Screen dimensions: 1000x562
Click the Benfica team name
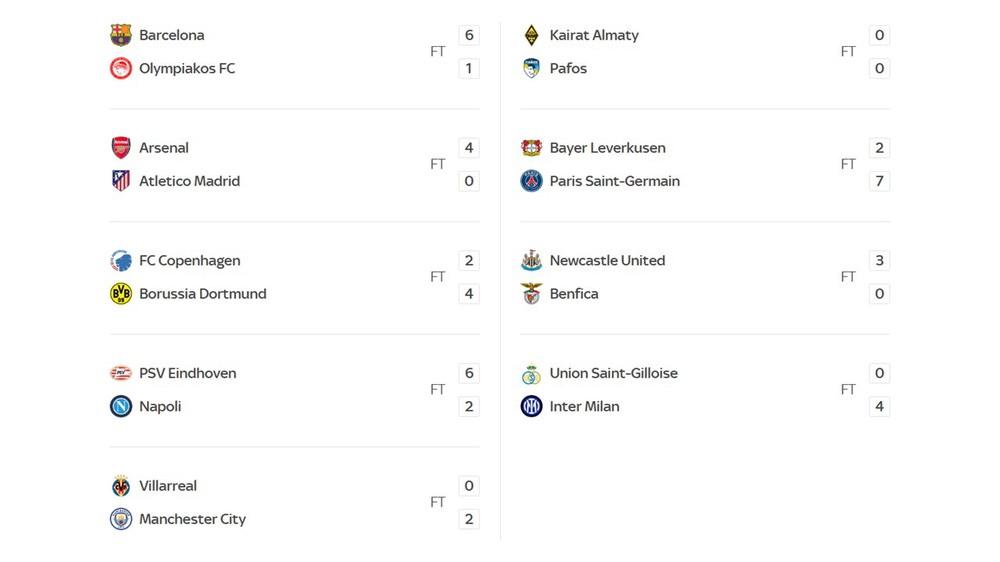[574, 294]
